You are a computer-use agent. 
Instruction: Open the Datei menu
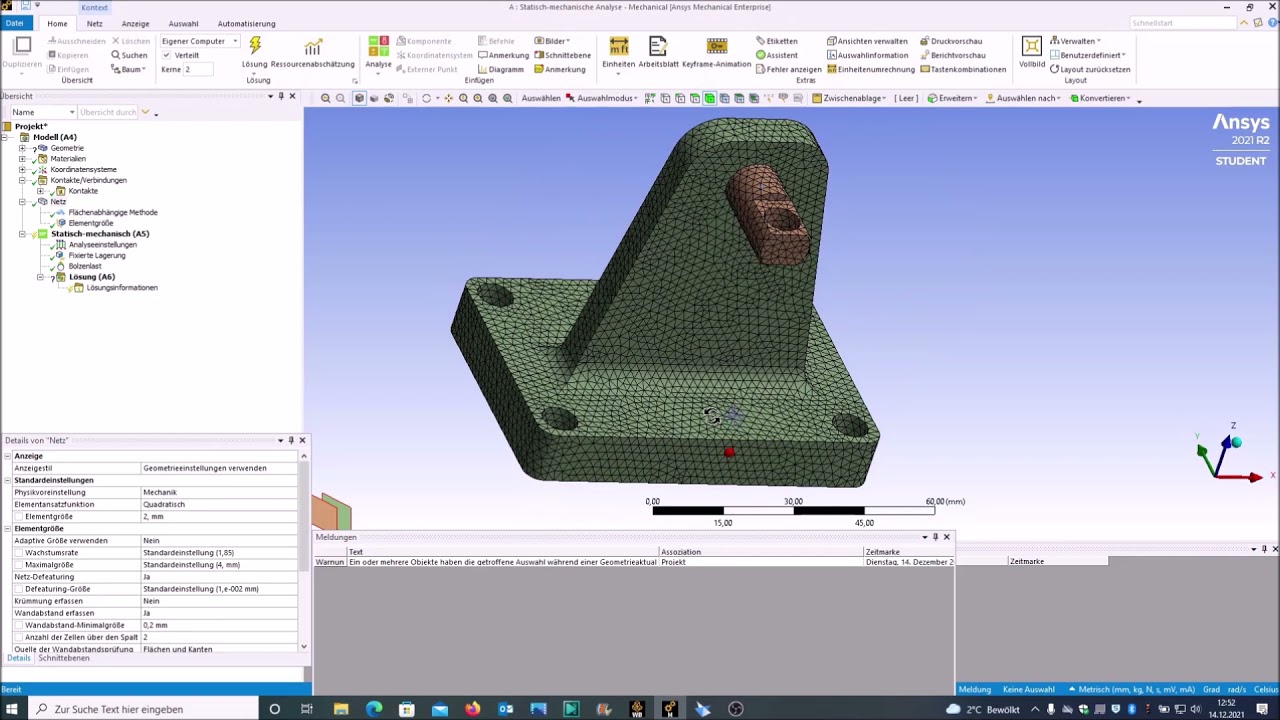click(x=15, y=23)
